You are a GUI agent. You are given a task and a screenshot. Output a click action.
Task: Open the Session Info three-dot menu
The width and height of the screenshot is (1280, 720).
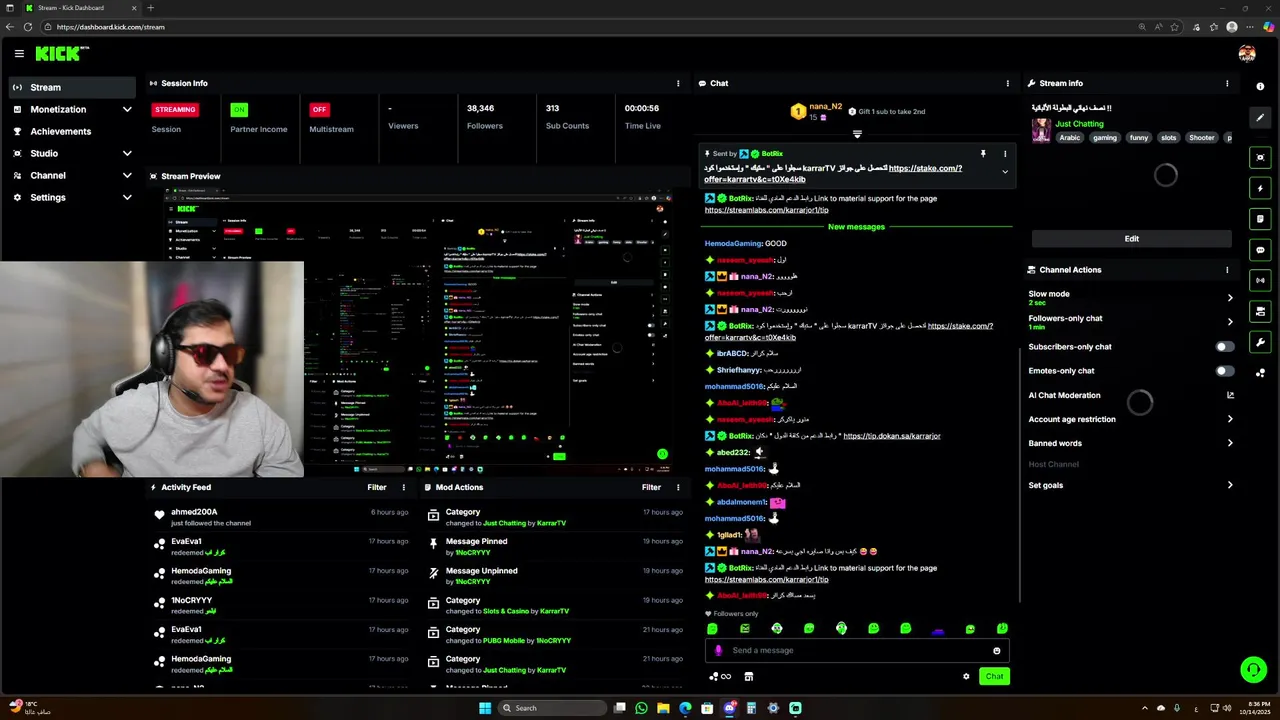[x=678, y=83]
